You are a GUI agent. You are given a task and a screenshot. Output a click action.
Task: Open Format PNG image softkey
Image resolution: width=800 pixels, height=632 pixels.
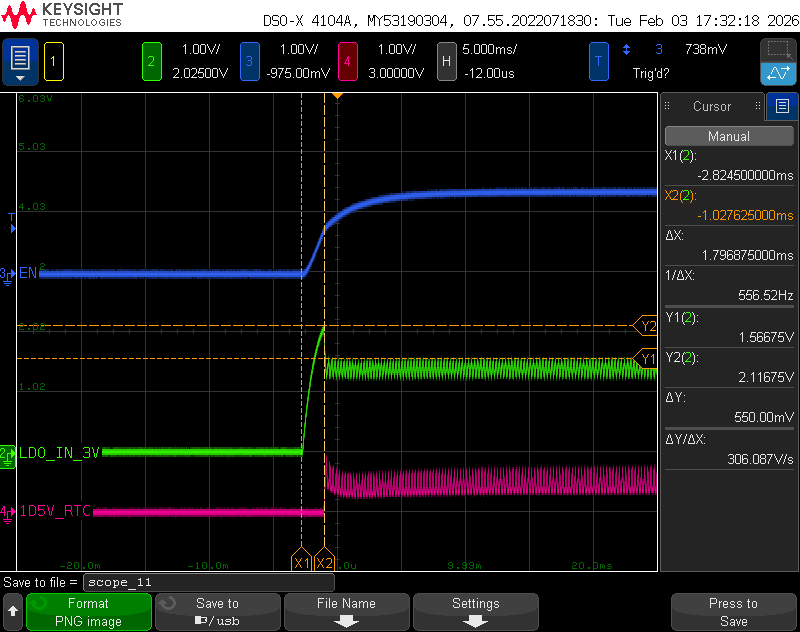pos(89,612)
